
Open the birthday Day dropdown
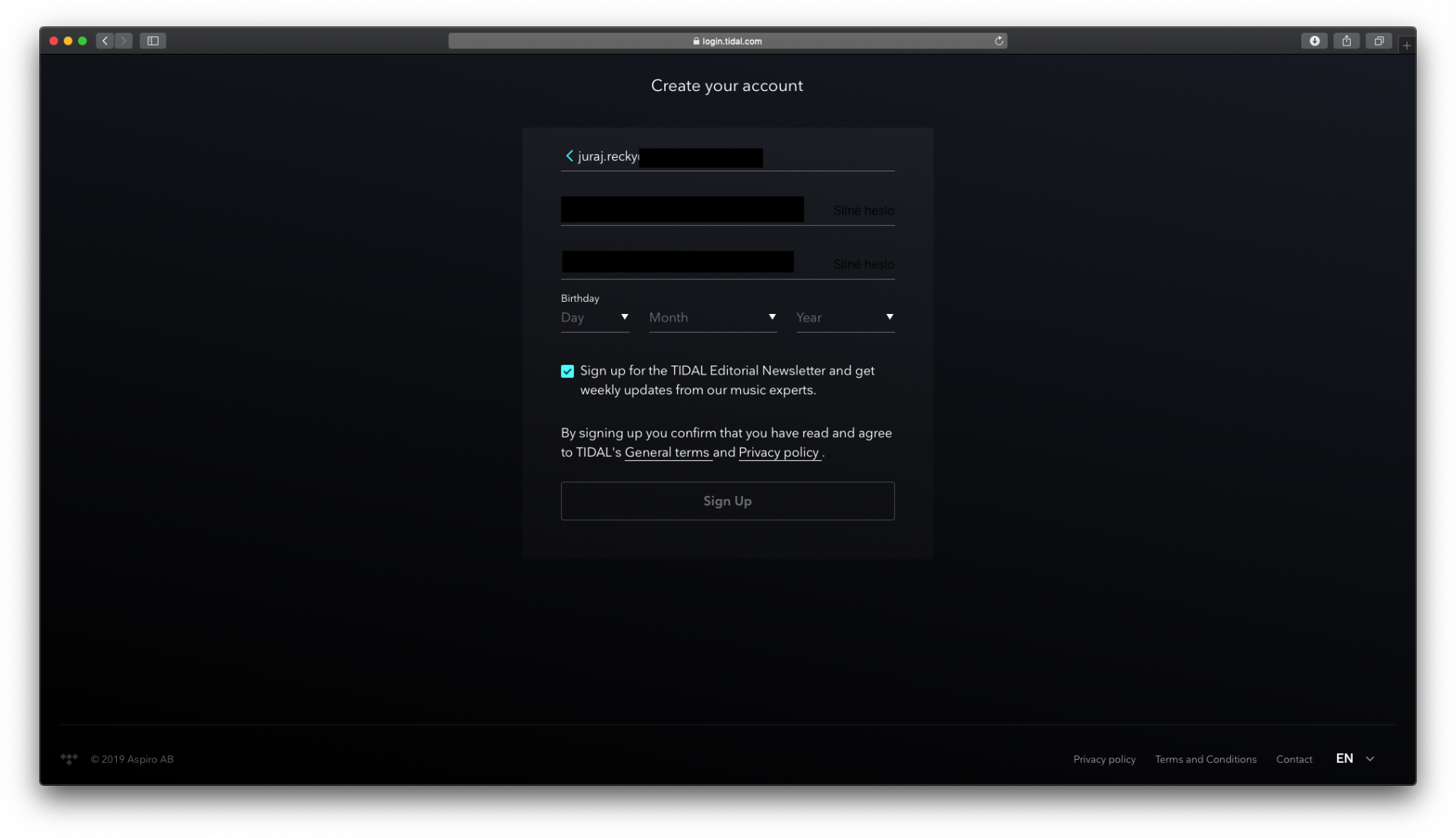[595, 318]
